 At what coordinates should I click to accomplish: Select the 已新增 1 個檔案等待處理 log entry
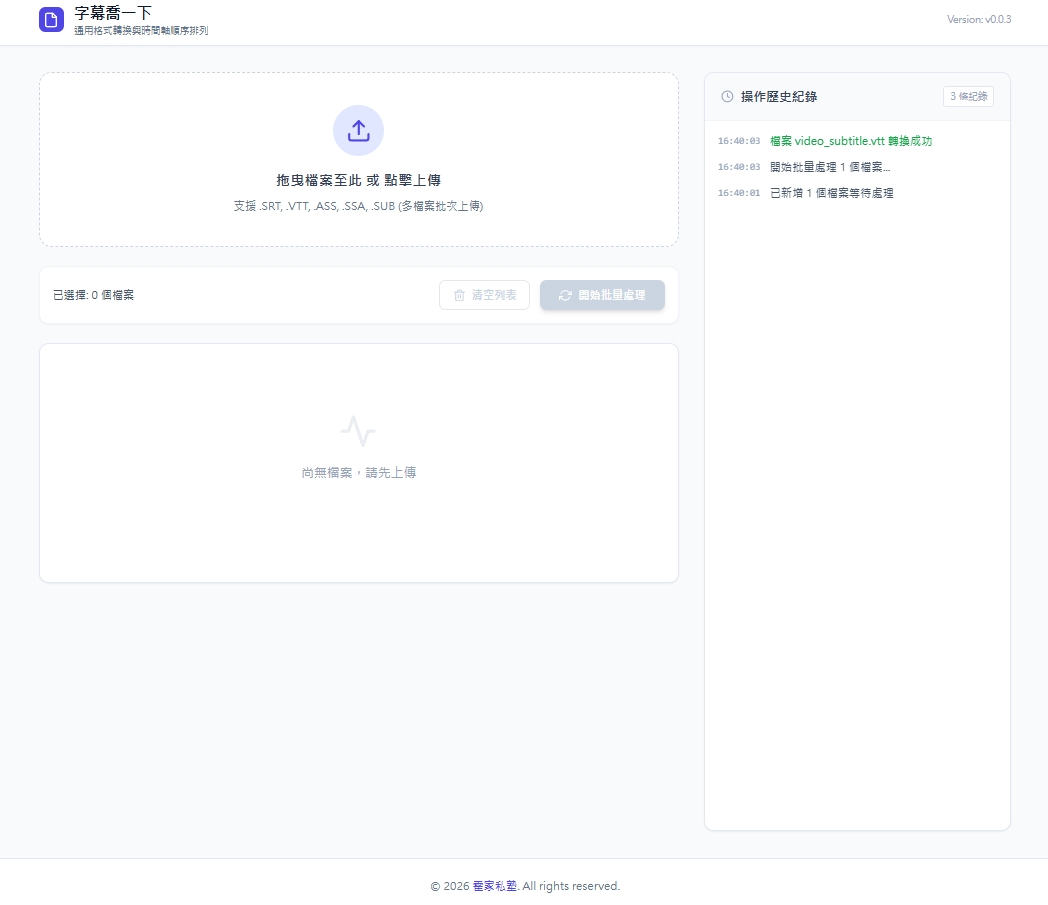click(831, 193)
